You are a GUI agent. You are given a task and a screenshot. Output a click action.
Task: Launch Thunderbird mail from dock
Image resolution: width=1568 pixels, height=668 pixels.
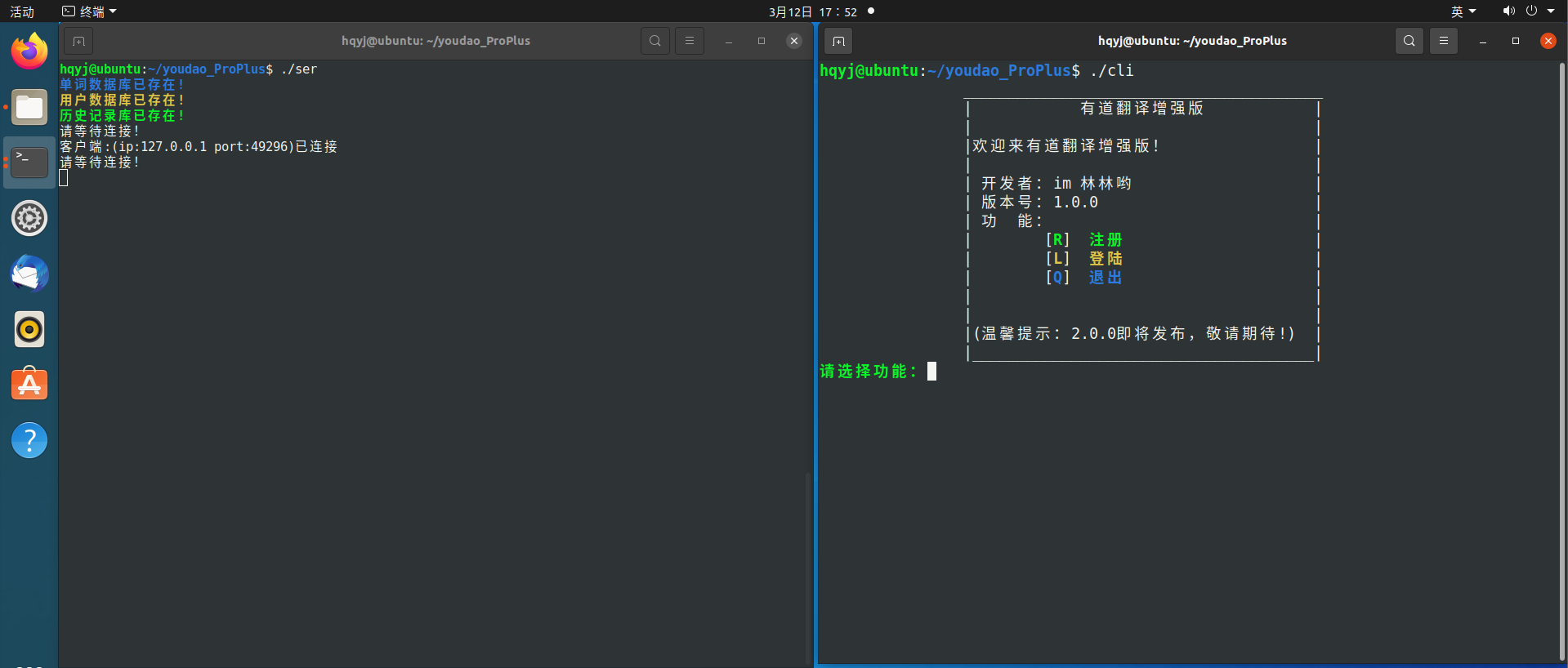29,274
